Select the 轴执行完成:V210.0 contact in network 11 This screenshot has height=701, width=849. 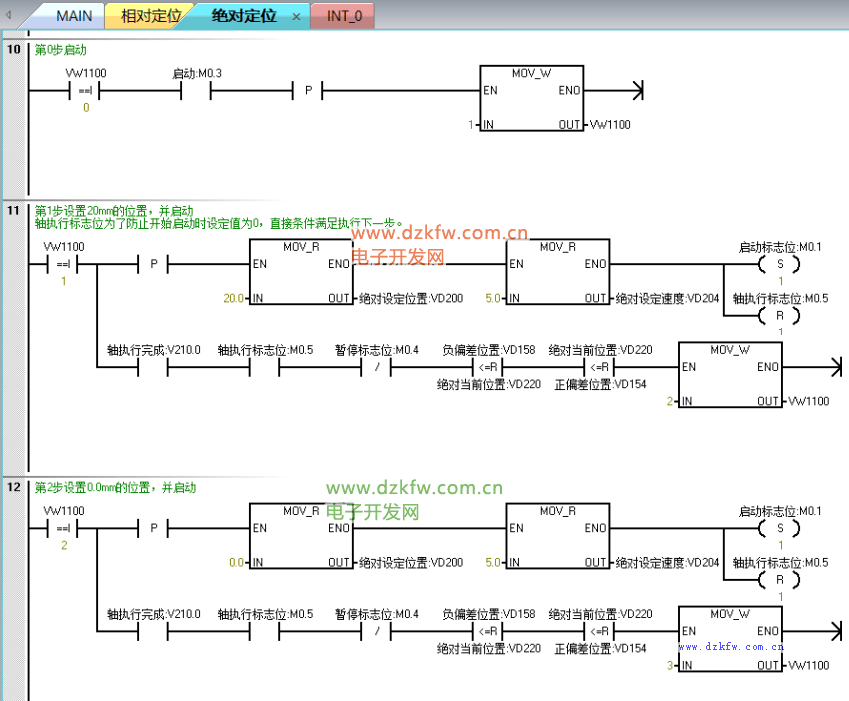153,367
